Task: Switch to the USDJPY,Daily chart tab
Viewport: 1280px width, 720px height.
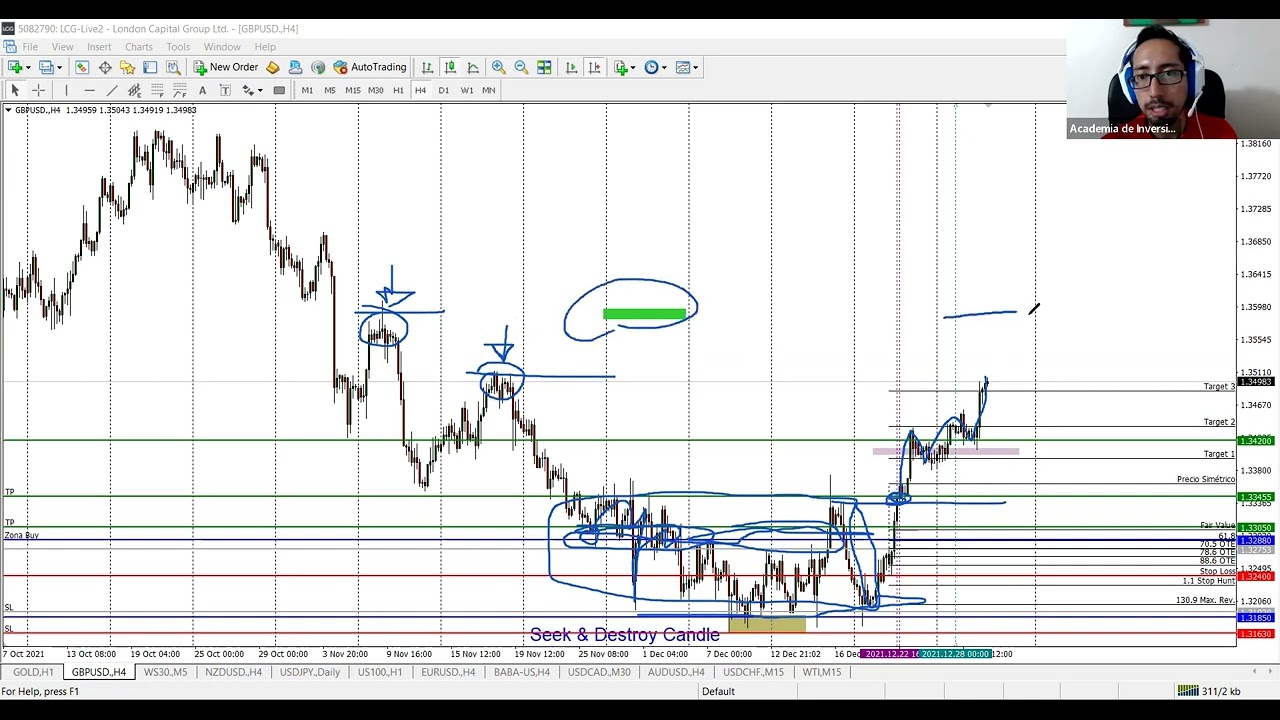Action: [310, 672]
